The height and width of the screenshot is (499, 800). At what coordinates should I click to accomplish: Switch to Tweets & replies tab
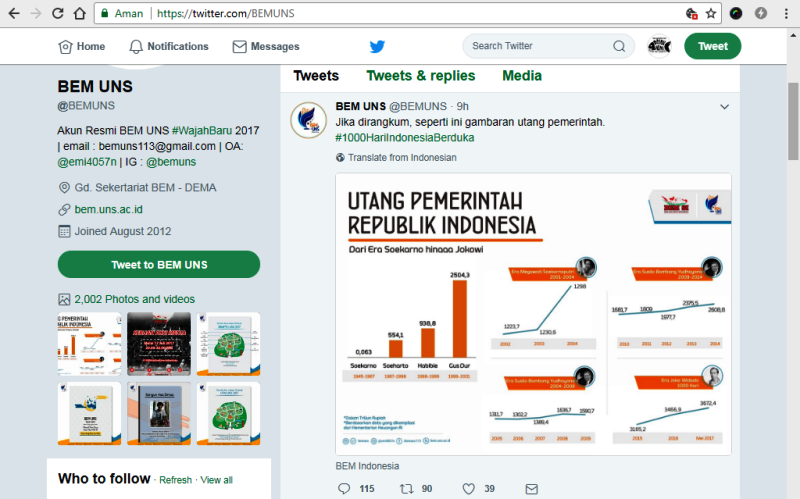(x=421, y=76)
